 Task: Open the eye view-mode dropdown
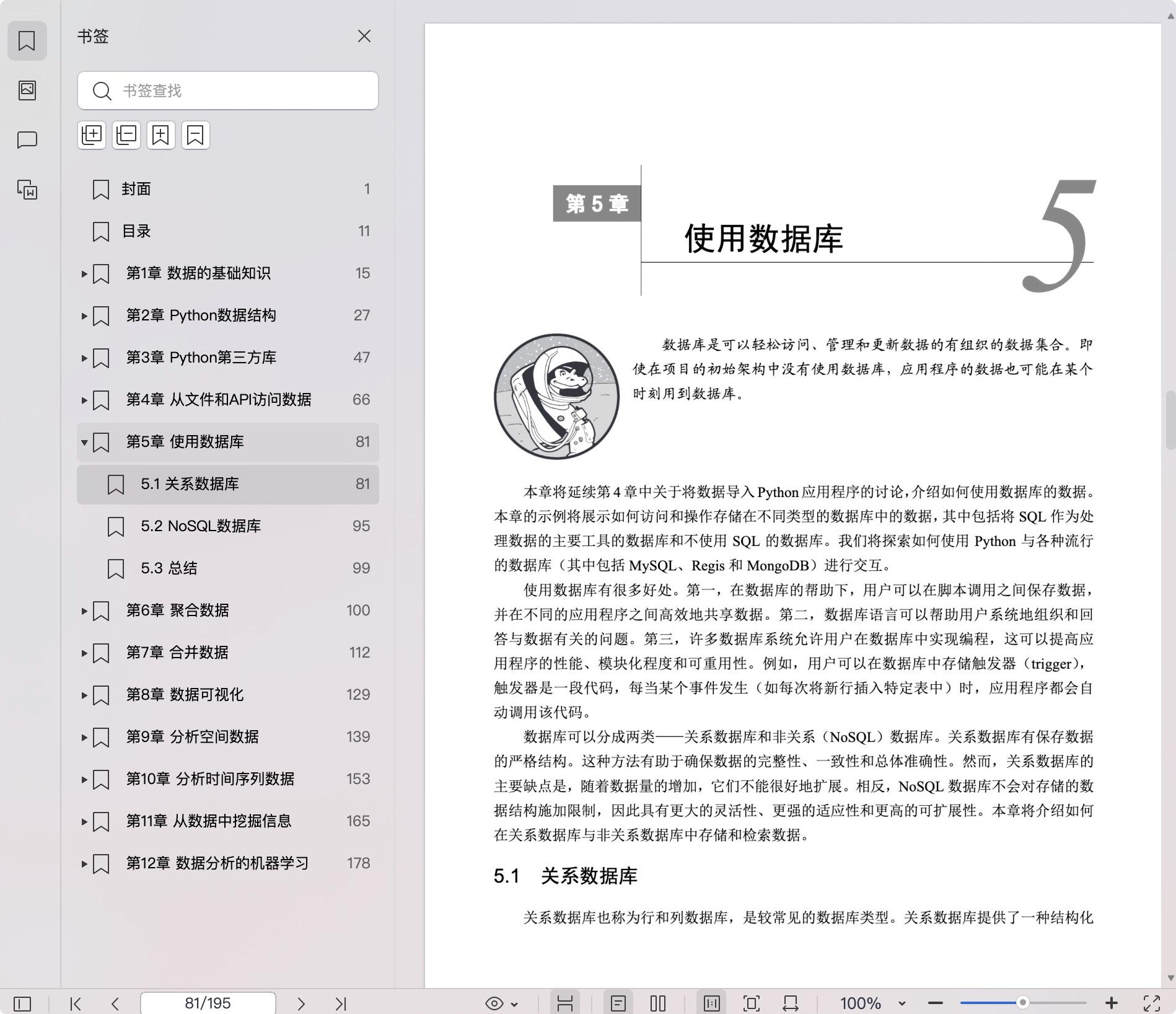point(501,1003)
